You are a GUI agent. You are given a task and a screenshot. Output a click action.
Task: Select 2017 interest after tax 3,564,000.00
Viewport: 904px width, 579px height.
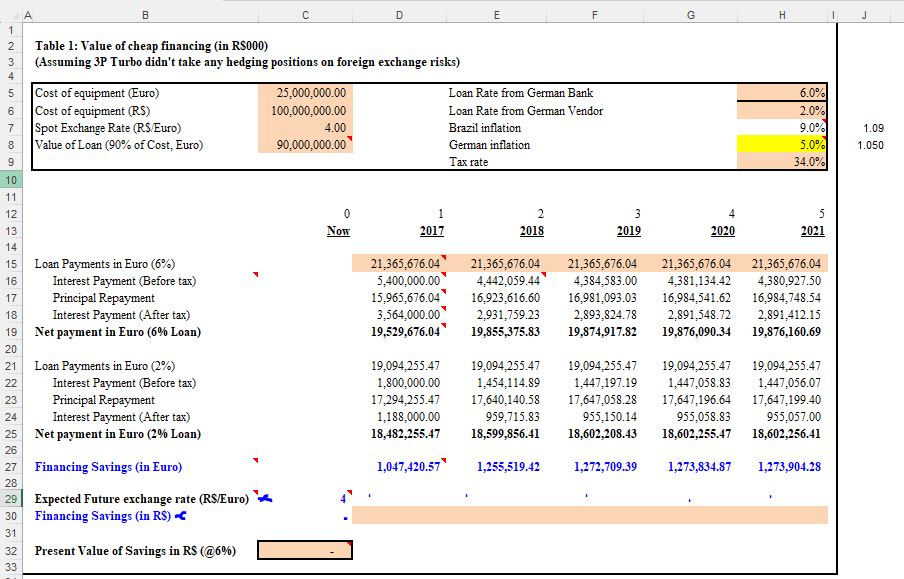coord(399,315)
